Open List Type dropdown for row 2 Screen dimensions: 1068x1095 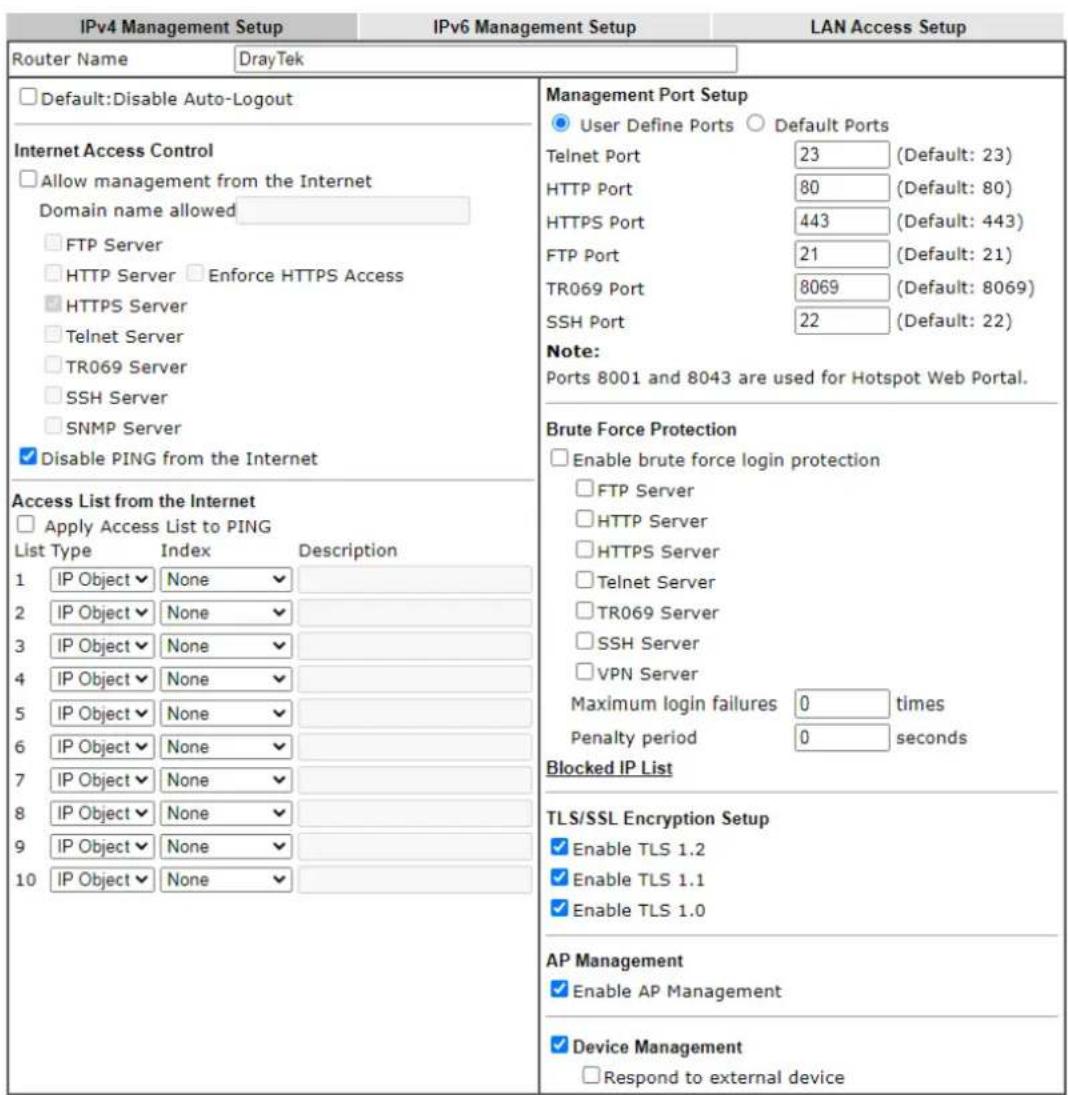pos(102,612)
